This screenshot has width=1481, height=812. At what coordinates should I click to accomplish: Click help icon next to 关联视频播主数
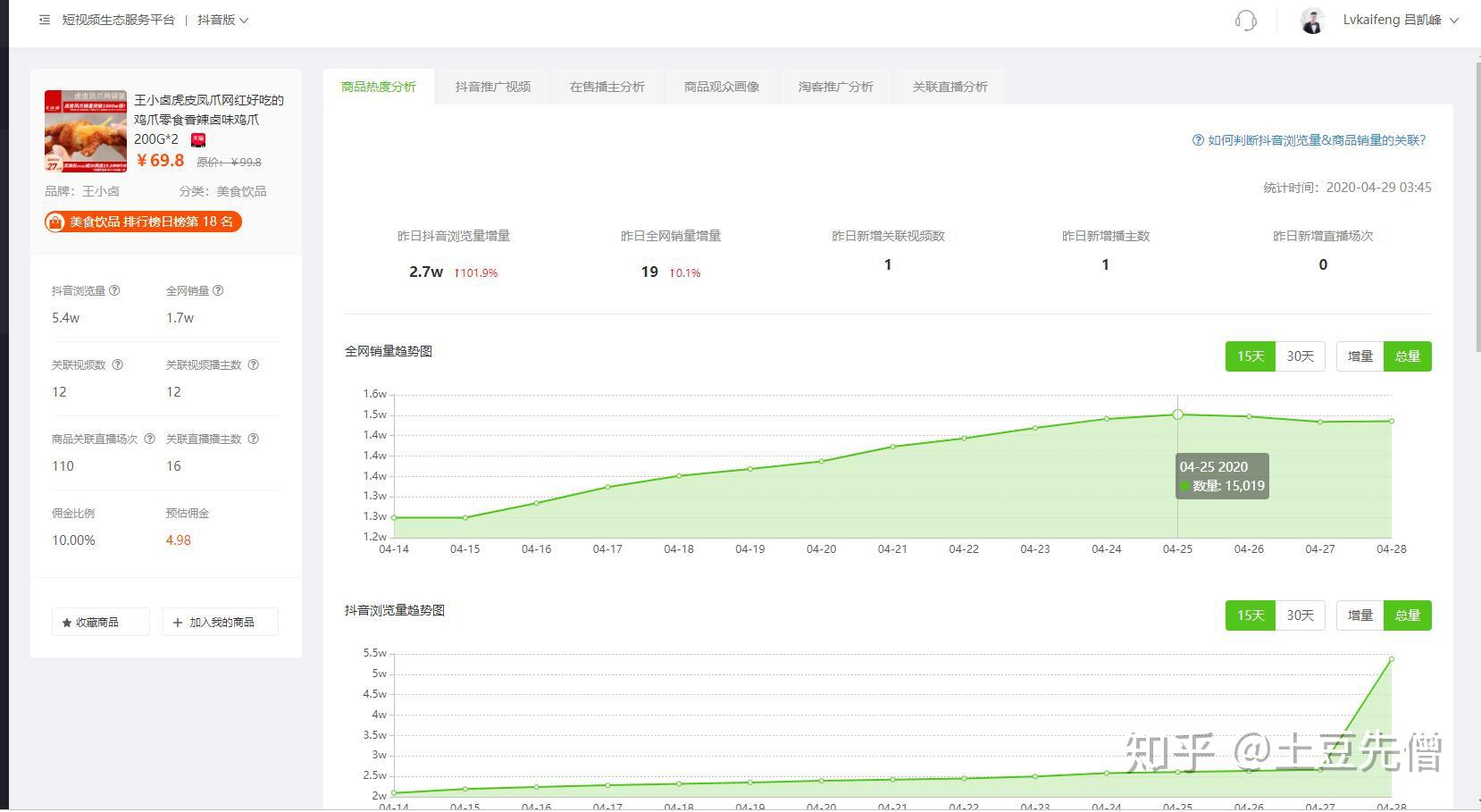[x=254, y=364]
